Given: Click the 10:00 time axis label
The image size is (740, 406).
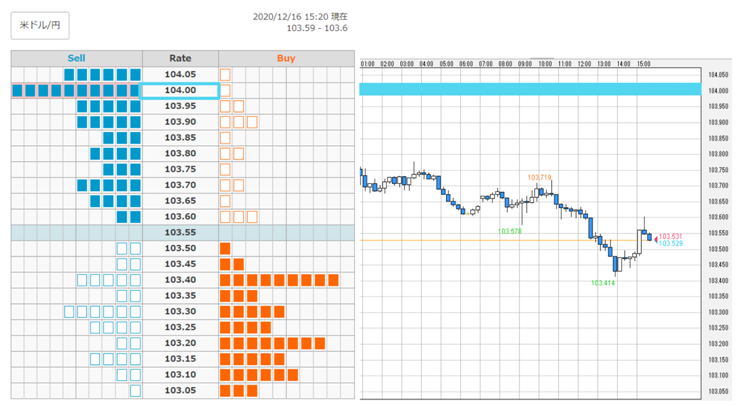Looking at the screenshot, I should pyautogui.click(x=545, y=64).
